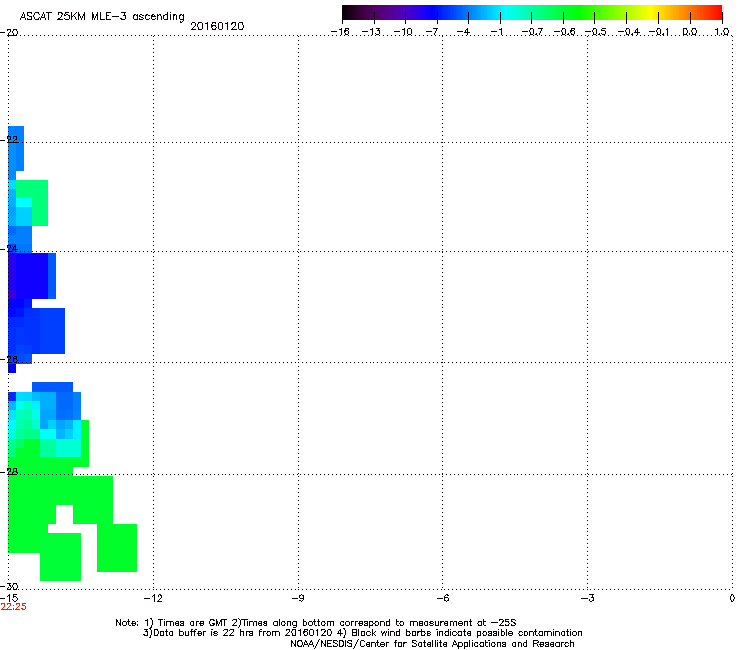Click the -30 latitude axis label
Screen dimensions: 740x650
(x=9, y=586)
